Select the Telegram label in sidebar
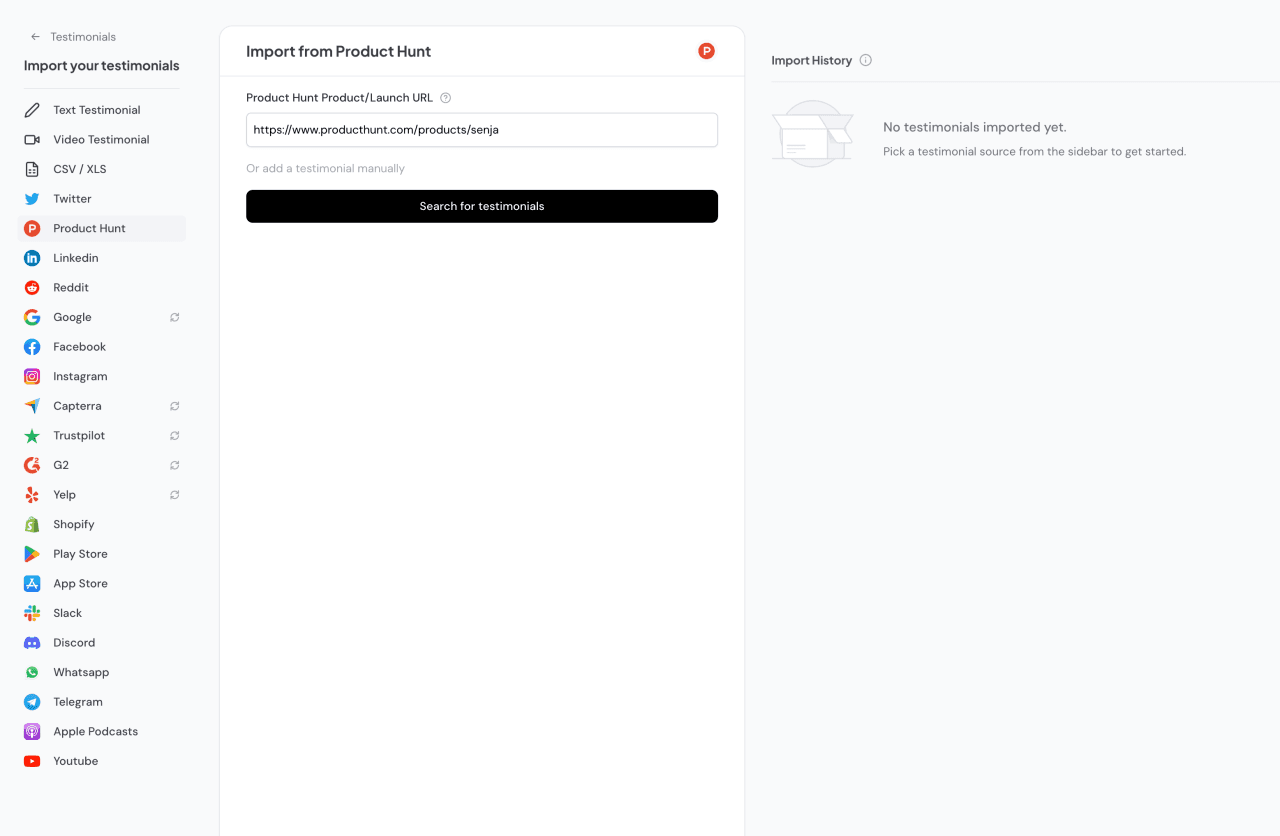Image resolution: width=1280 pixels, height=836 pixels. 78,702
